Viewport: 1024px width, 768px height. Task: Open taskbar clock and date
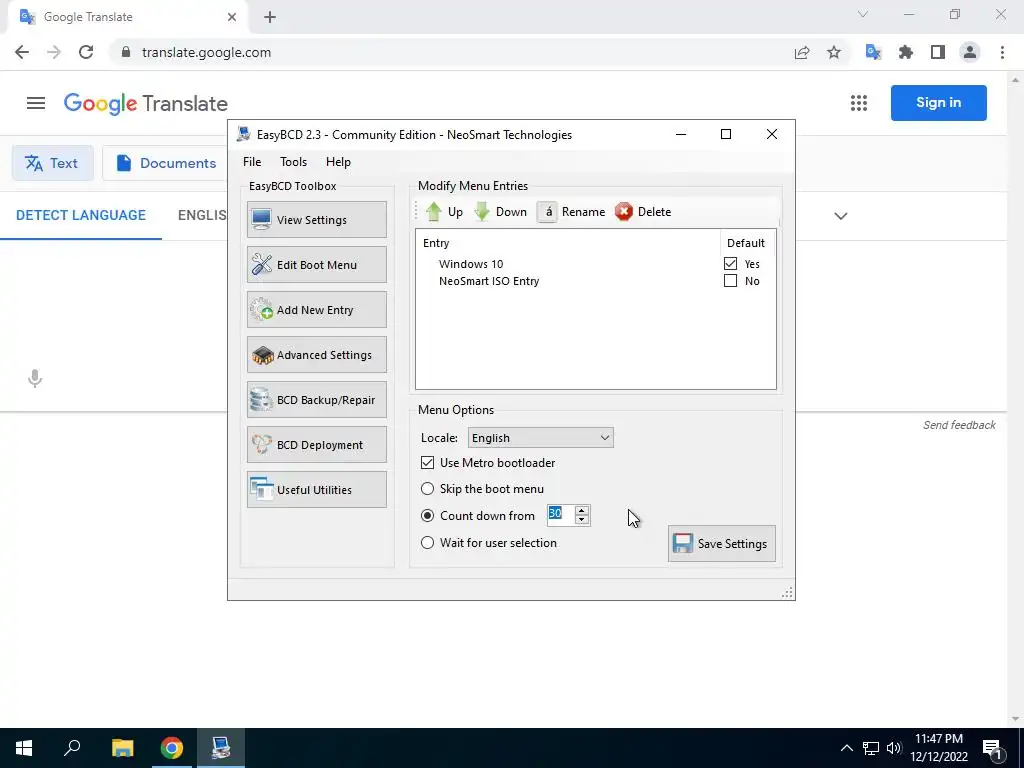pos(939,748)
